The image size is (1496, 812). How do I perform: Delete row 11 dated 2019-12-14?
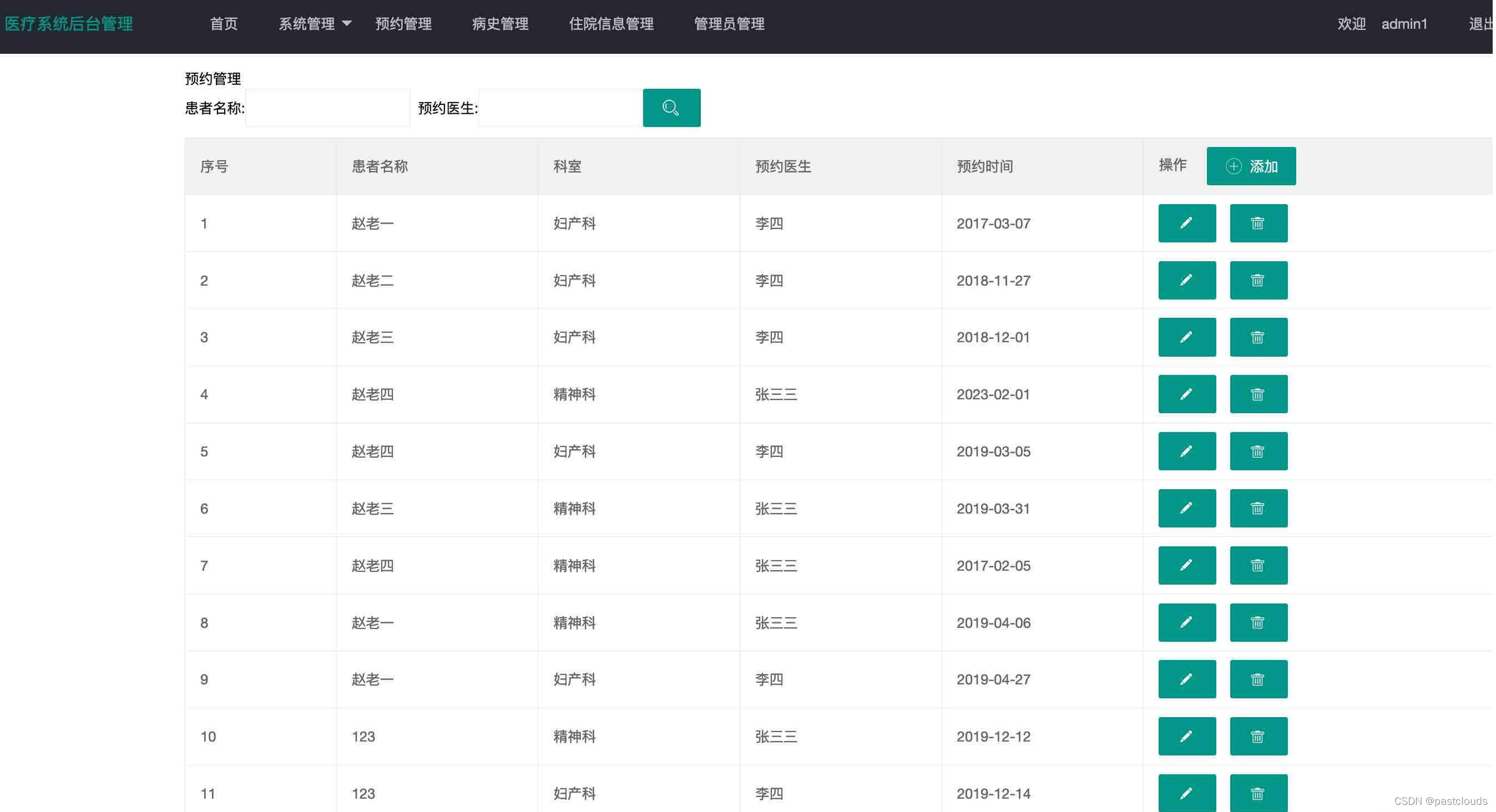pyautogui.click(x=1258, y=793)
